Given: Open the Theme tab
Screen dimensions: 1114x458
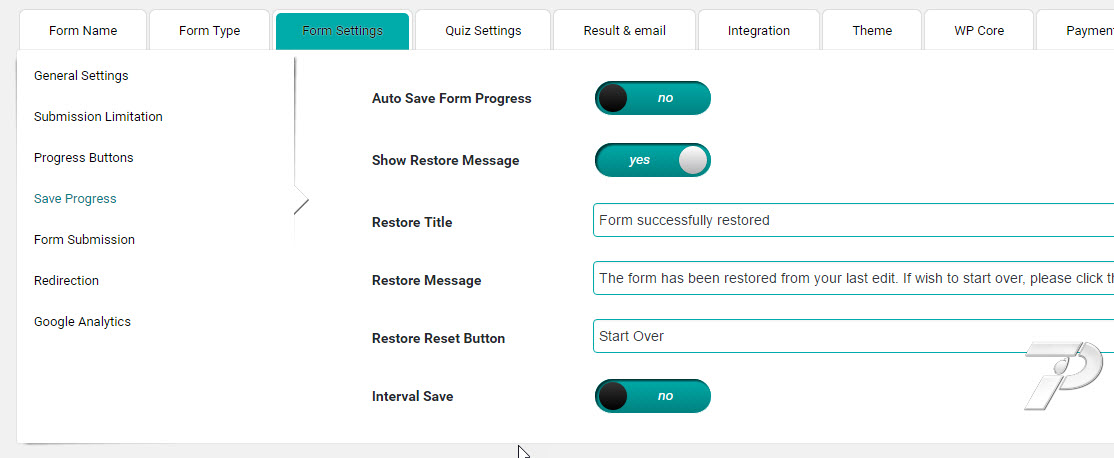Looking at the screenshot, I should pos(872,30).
